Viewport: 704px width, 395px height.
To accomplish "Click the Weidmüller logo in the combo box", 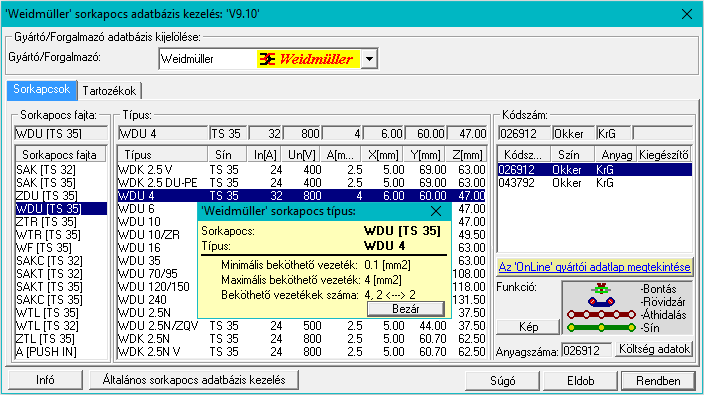I will [308, 59].
